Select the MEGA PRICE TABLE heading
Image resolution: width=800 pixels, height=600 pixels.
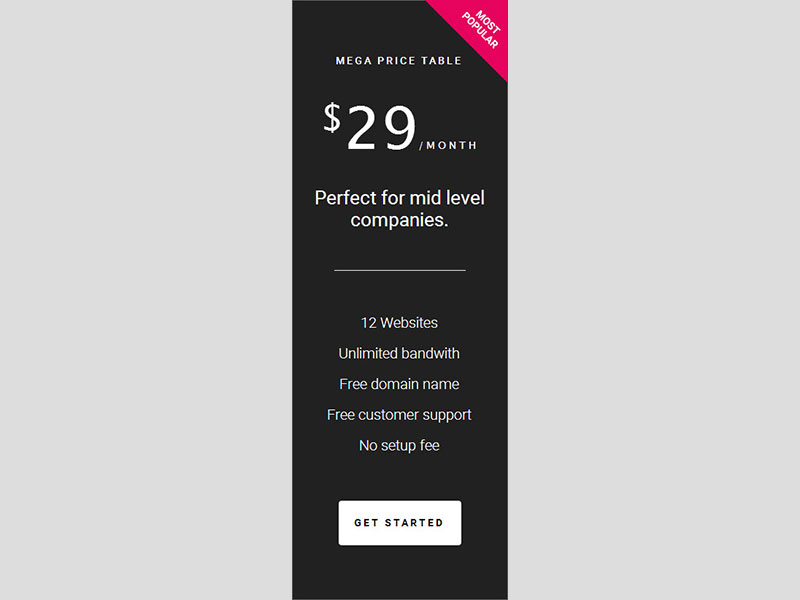tap(399, 61)
